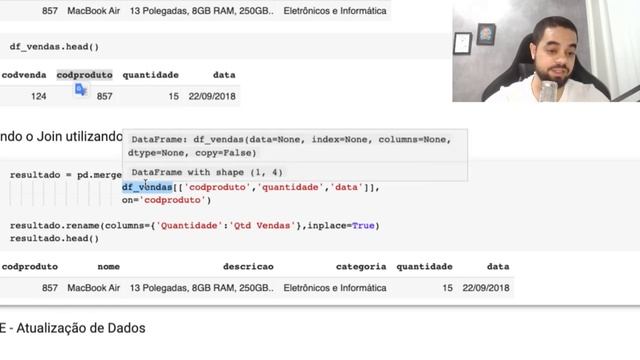Click on='codproduto' argument in code
The height and width of the screenshot is (360, 640).
(167, 200)
